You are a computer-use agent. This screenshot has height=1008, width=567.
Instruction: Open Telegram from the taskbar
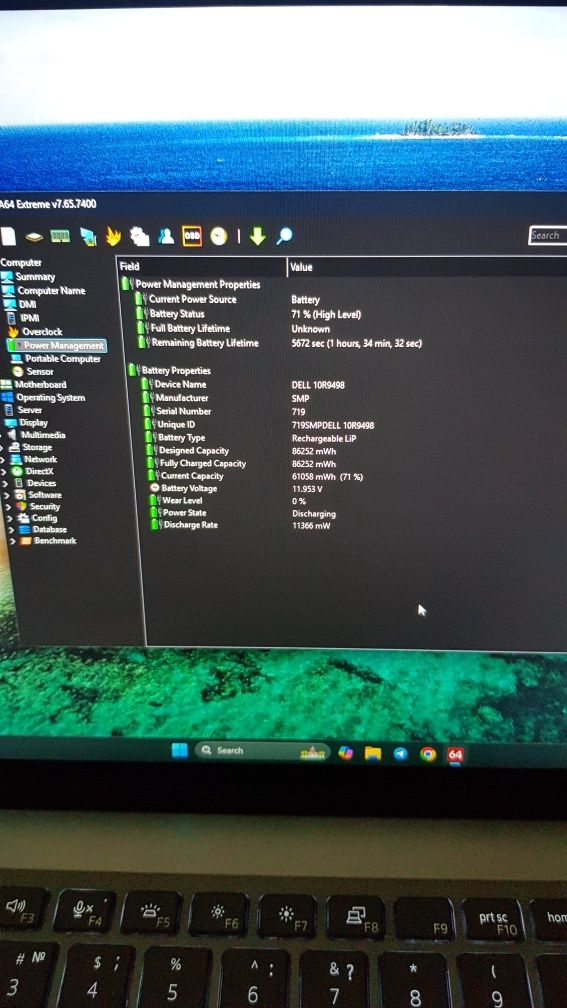[x=400, y=753]
